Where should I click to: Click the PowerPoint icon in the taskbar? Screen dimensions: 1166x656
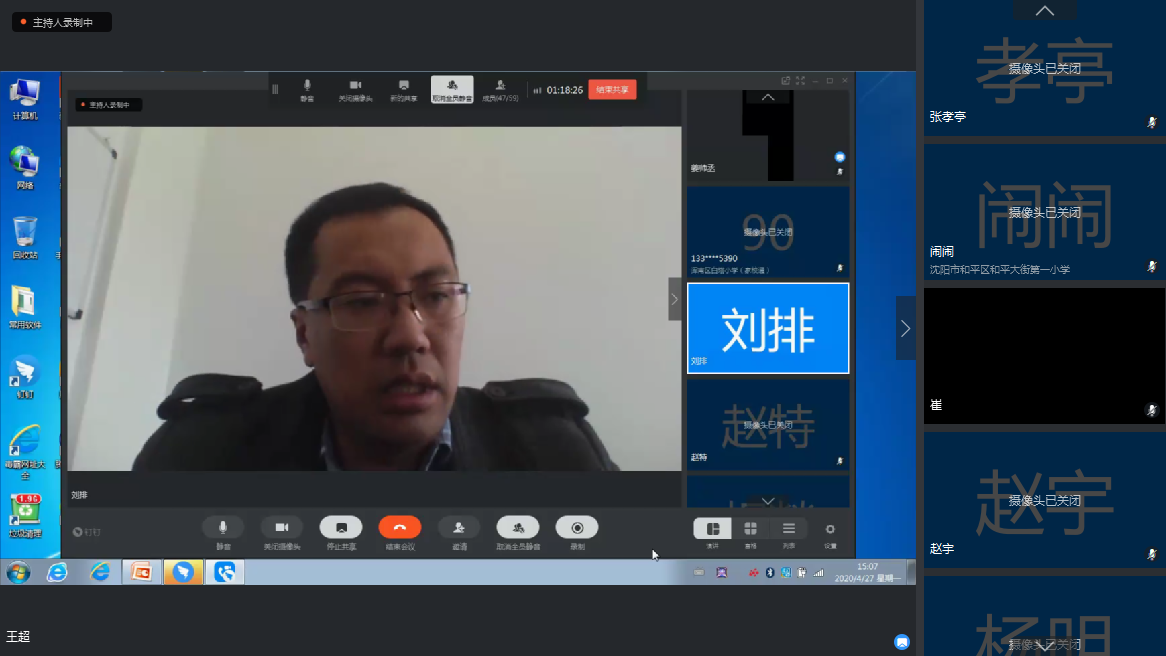(x=142, y=572)
